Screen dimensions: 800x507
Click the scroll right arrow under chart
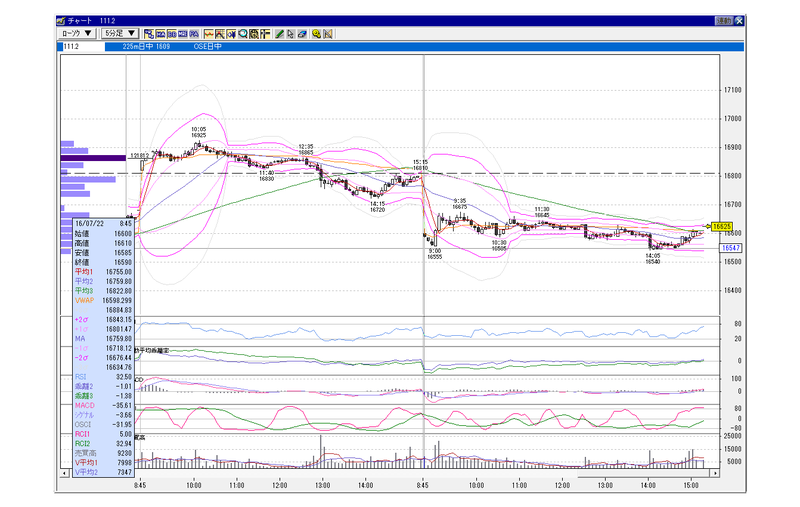coord(715,473)
